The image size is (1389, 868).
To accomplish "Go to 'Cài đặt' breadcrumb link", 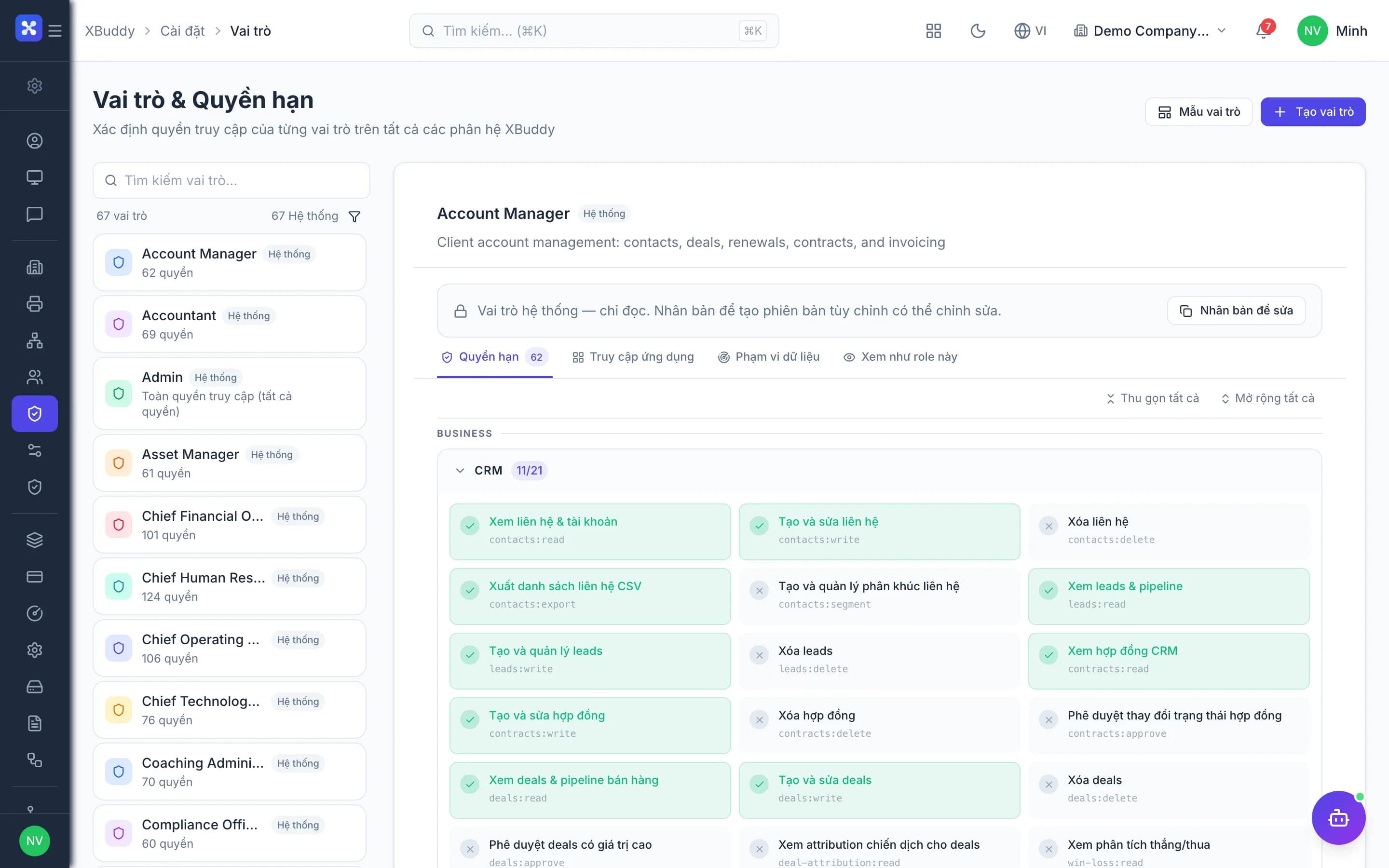I will pos(182,31).
